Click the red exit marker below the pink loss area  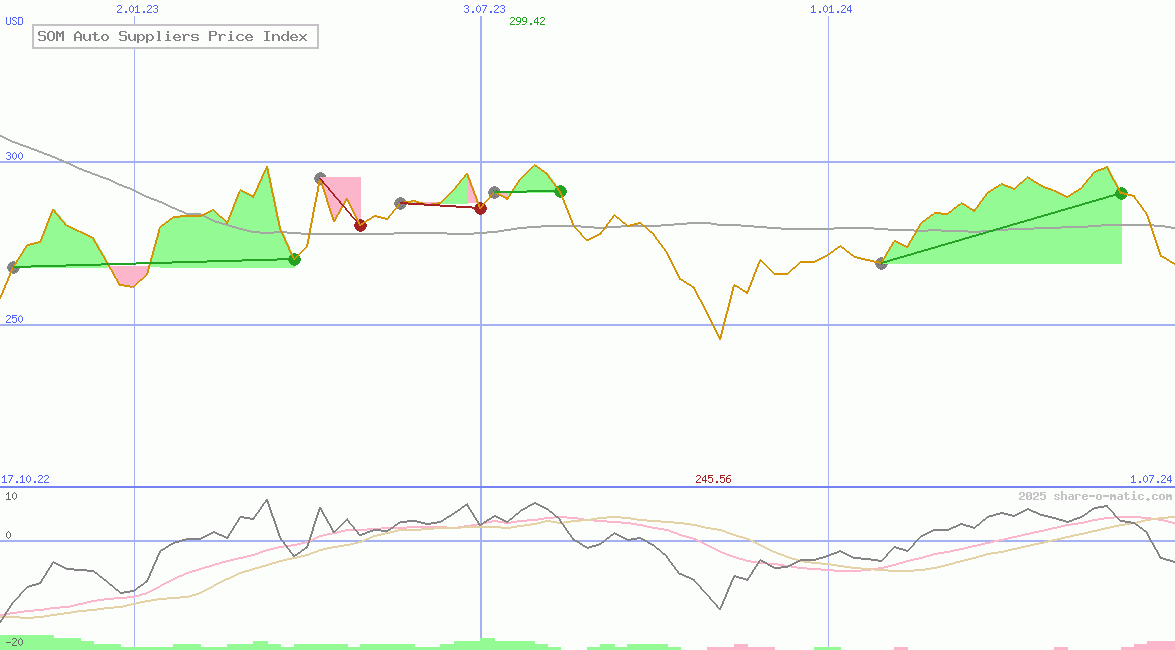[x=360, y=225]
